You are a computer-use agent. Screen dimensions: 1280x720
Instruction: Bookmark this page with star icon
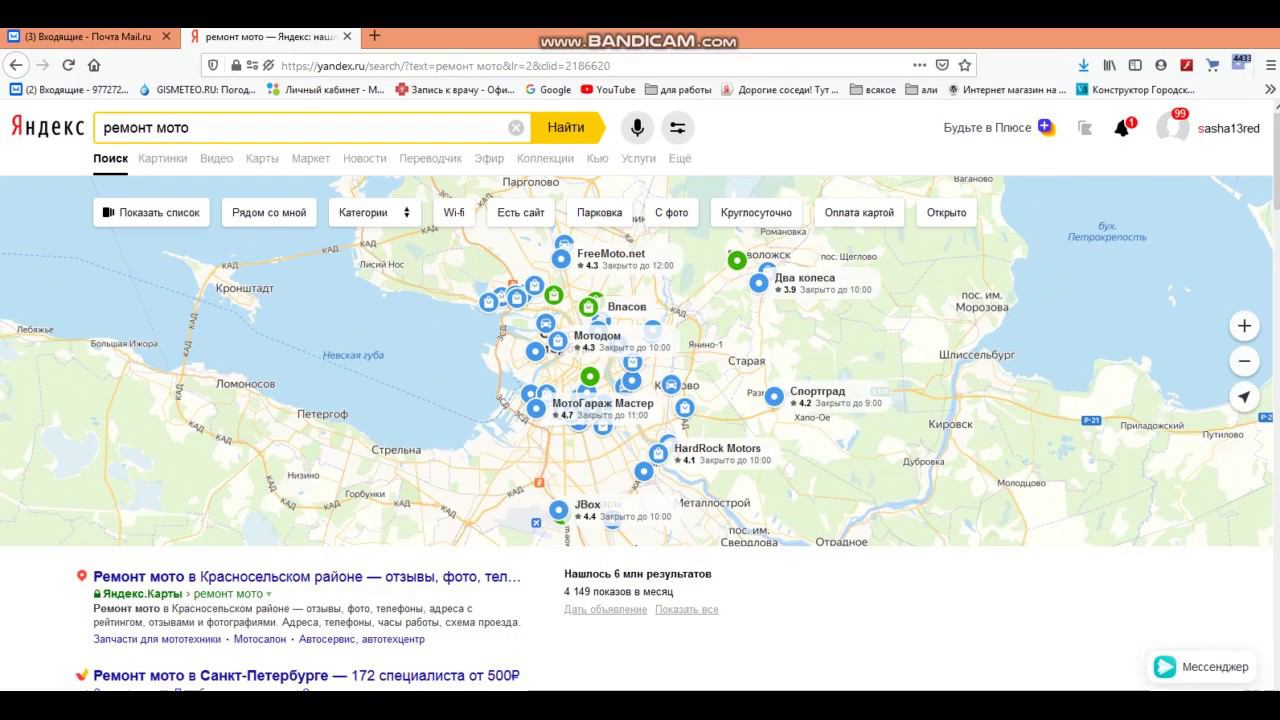point(965,65)
